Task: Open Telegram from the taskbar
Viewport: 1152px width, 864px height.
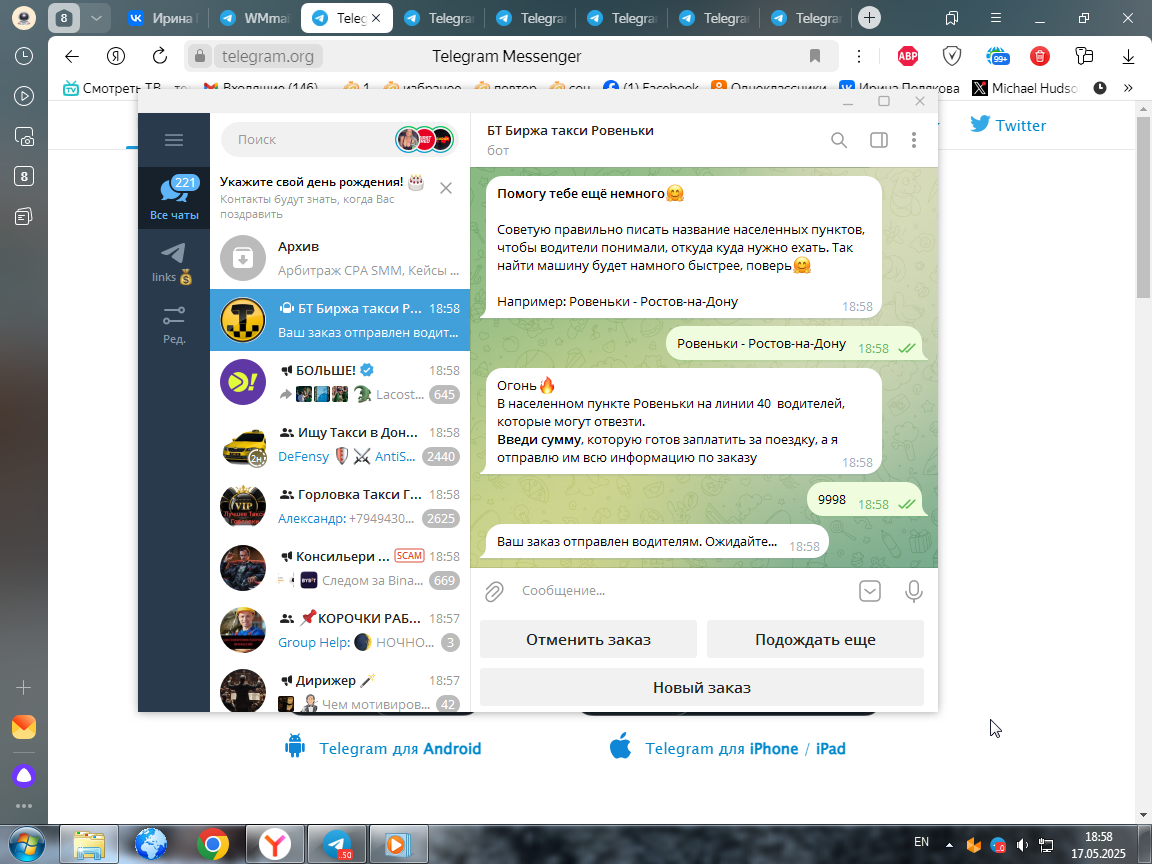Action: pos(337,845)
